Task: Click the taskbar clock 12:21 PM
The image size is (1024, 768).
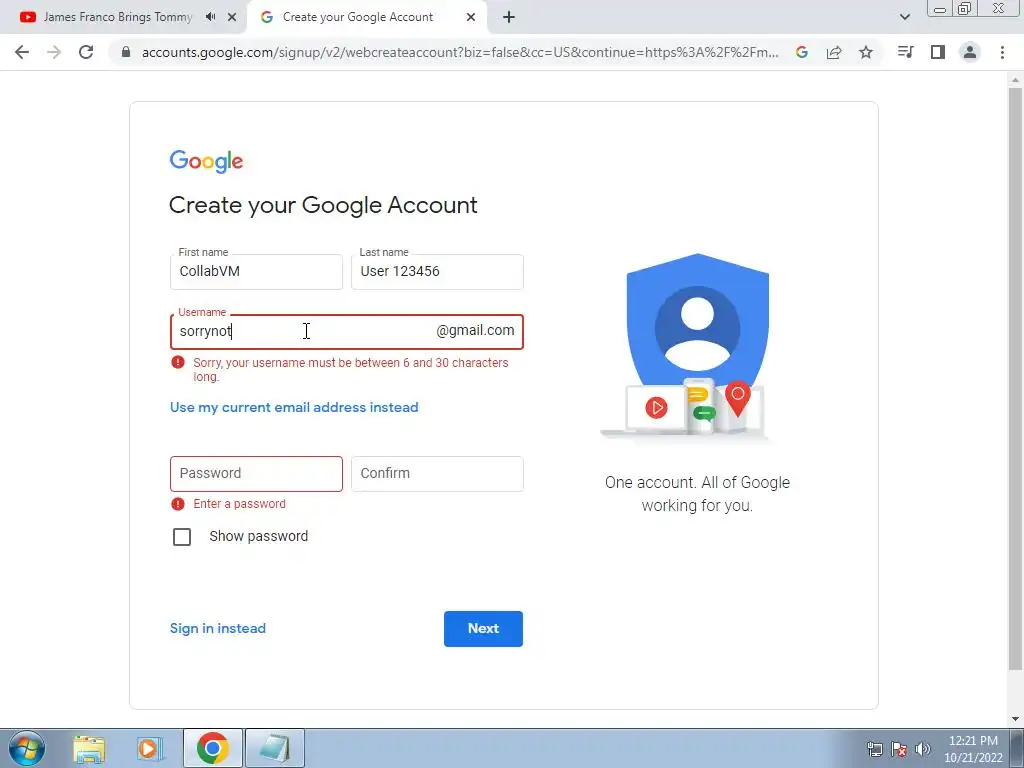Action: (x=973, y=749)
